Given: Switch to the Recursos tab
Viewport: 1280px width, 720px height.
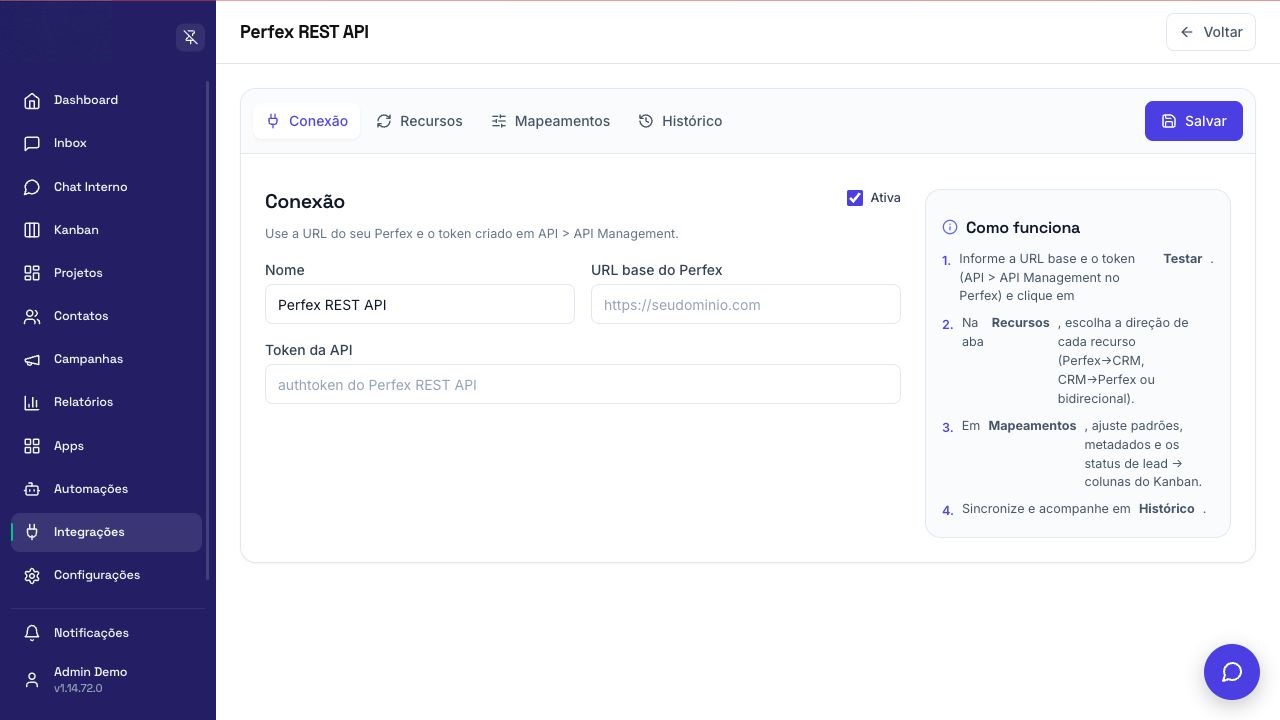Looking at the screenshot, I should point(419,121).
